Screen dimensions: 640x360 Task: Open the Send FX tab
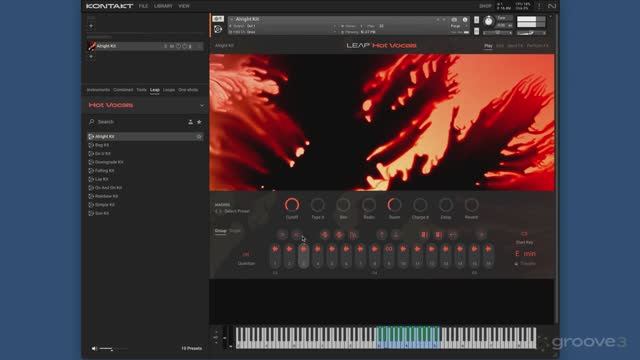(515, 46)
